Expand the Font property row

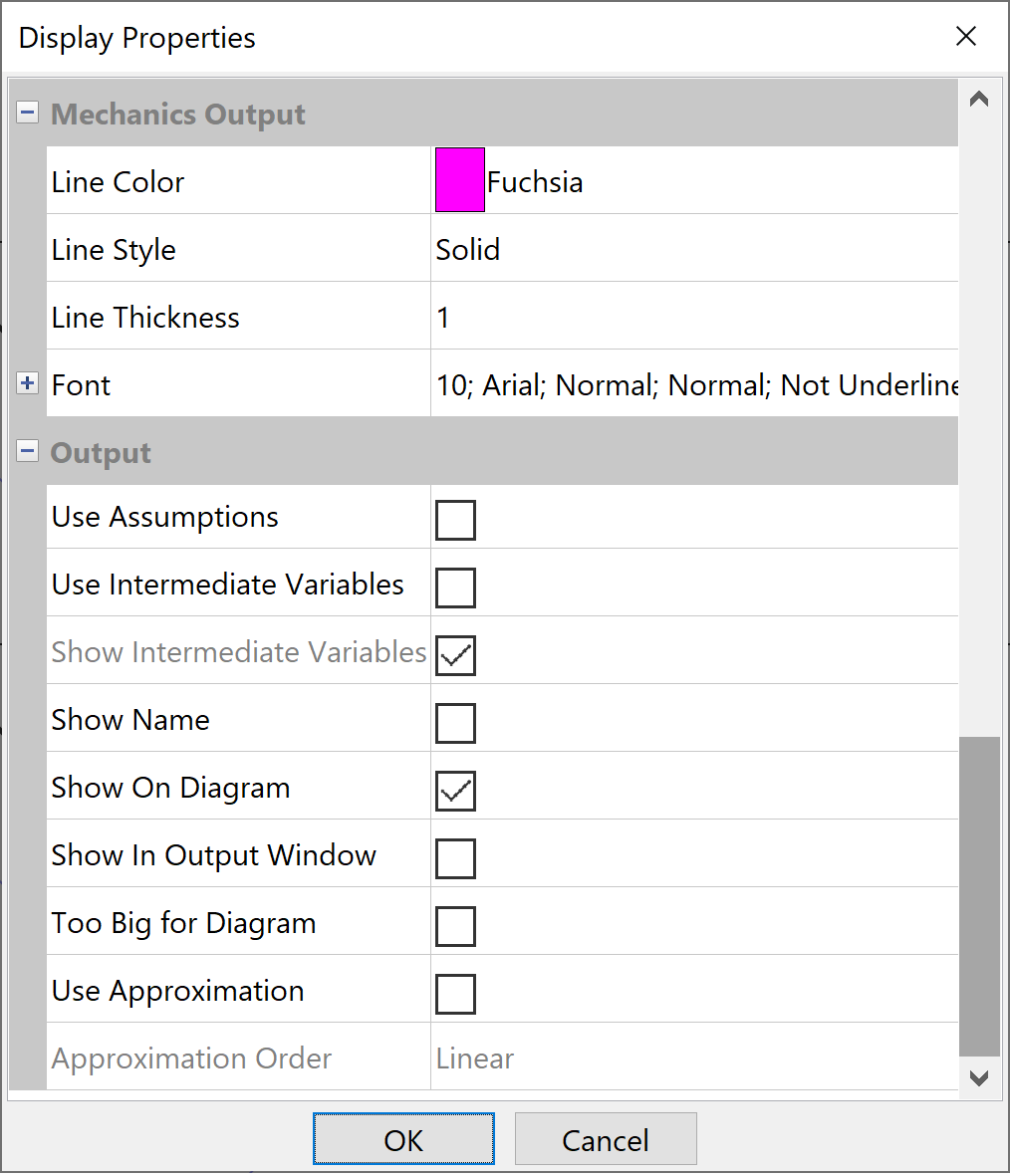pyautogui.click(x=28, y=383)
